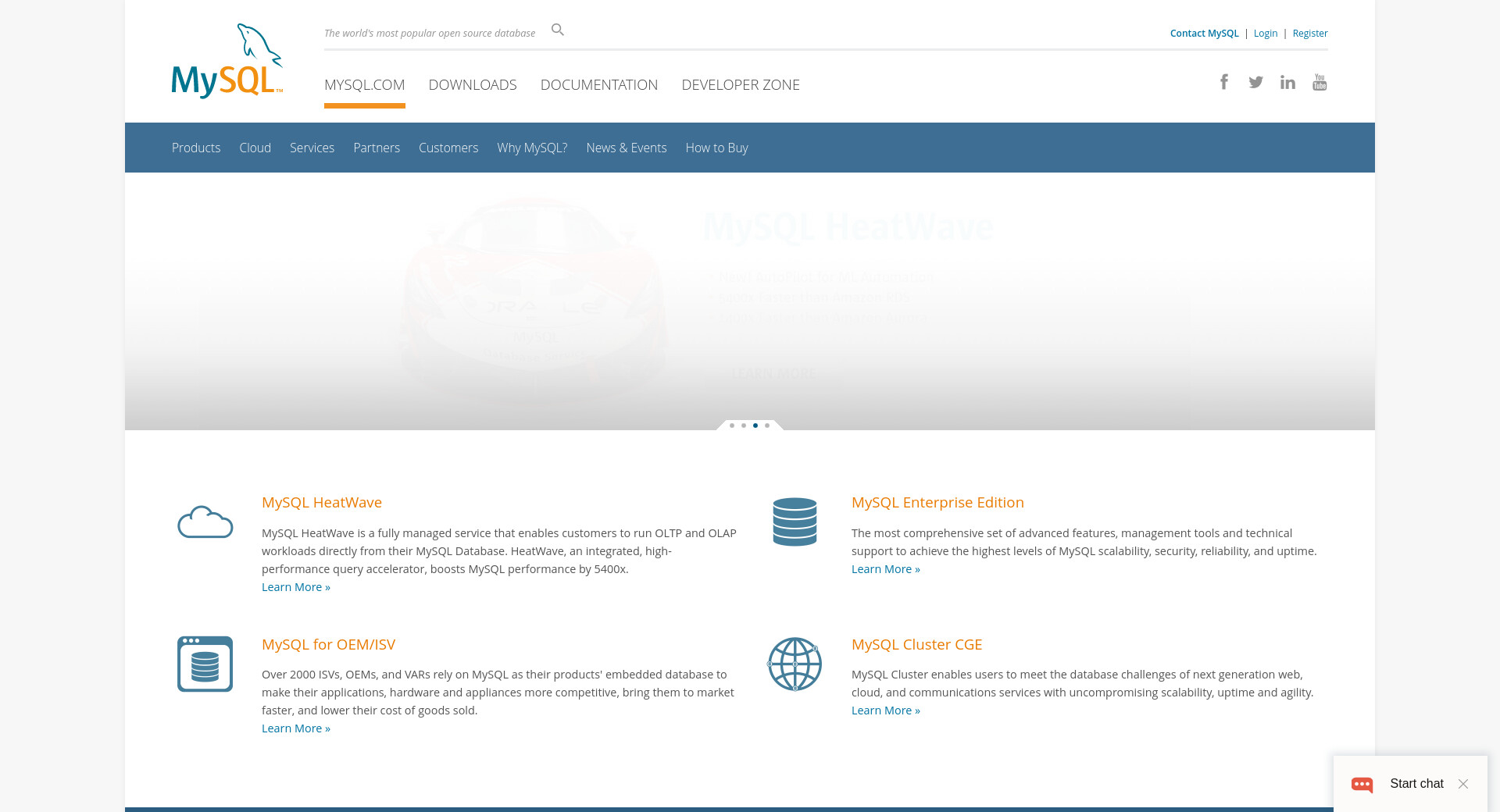Screen dimensions: 1500x812
Task: Open the Facebook social icon
Action: tap(1224, 82)
